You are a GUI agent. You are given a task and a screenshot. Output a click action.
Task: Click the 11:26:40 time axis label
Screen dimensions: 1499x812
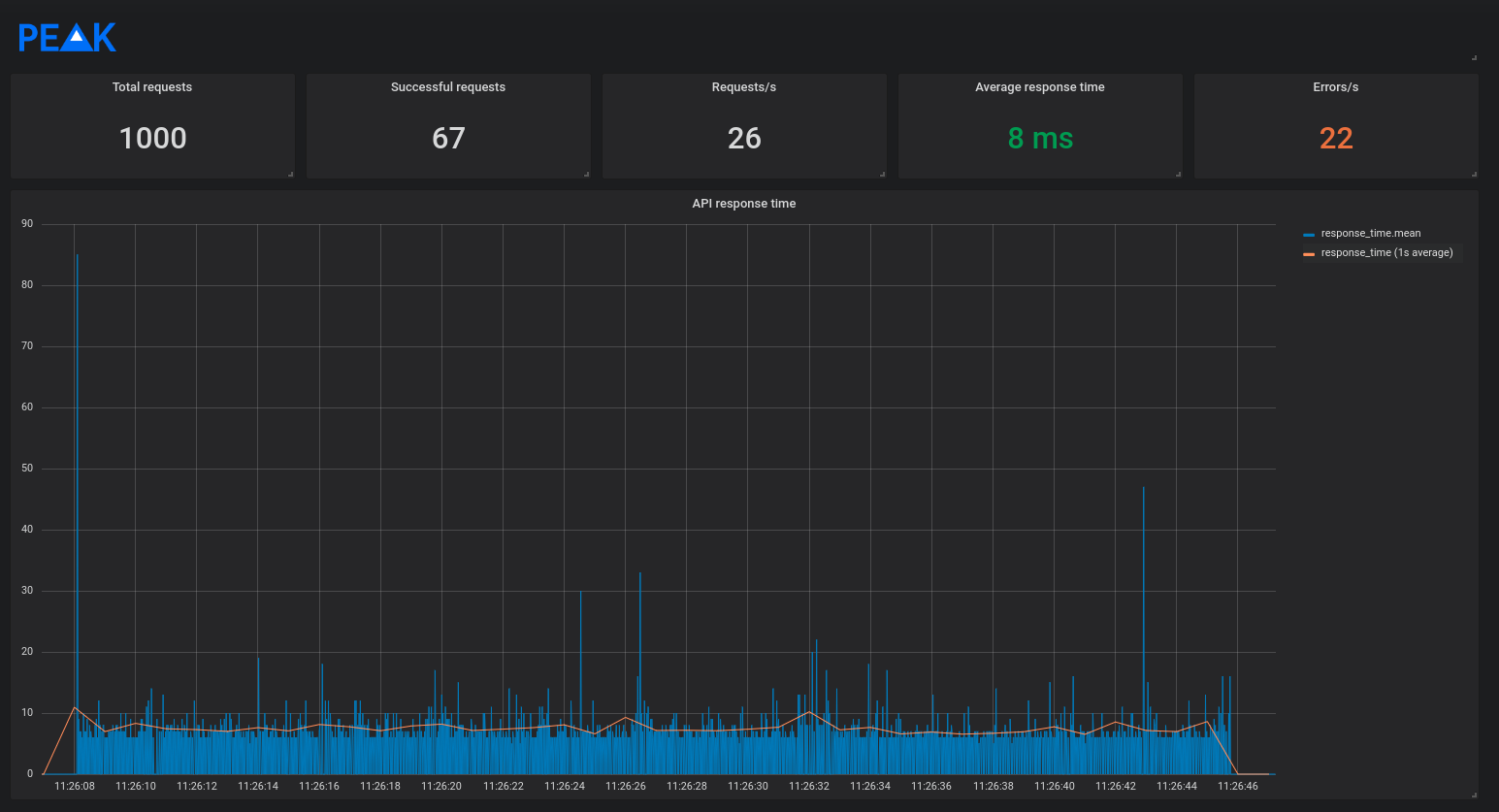(1055, 787)
